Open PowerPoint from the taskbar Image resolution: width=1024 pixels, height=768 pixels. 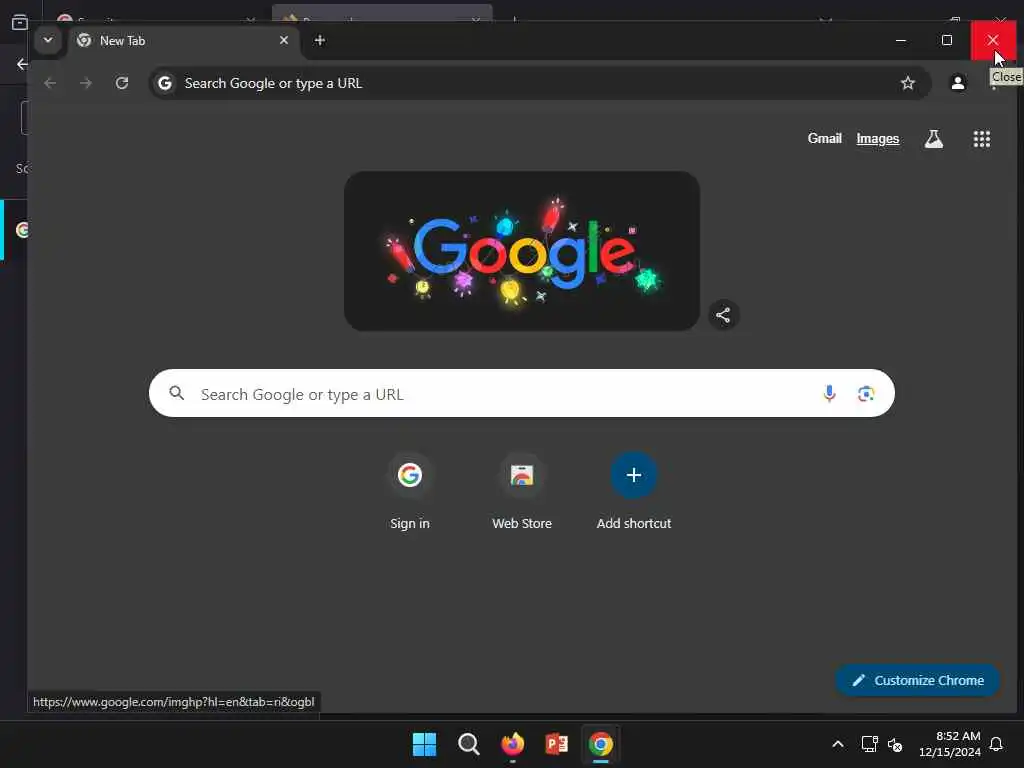coord(556,744)
